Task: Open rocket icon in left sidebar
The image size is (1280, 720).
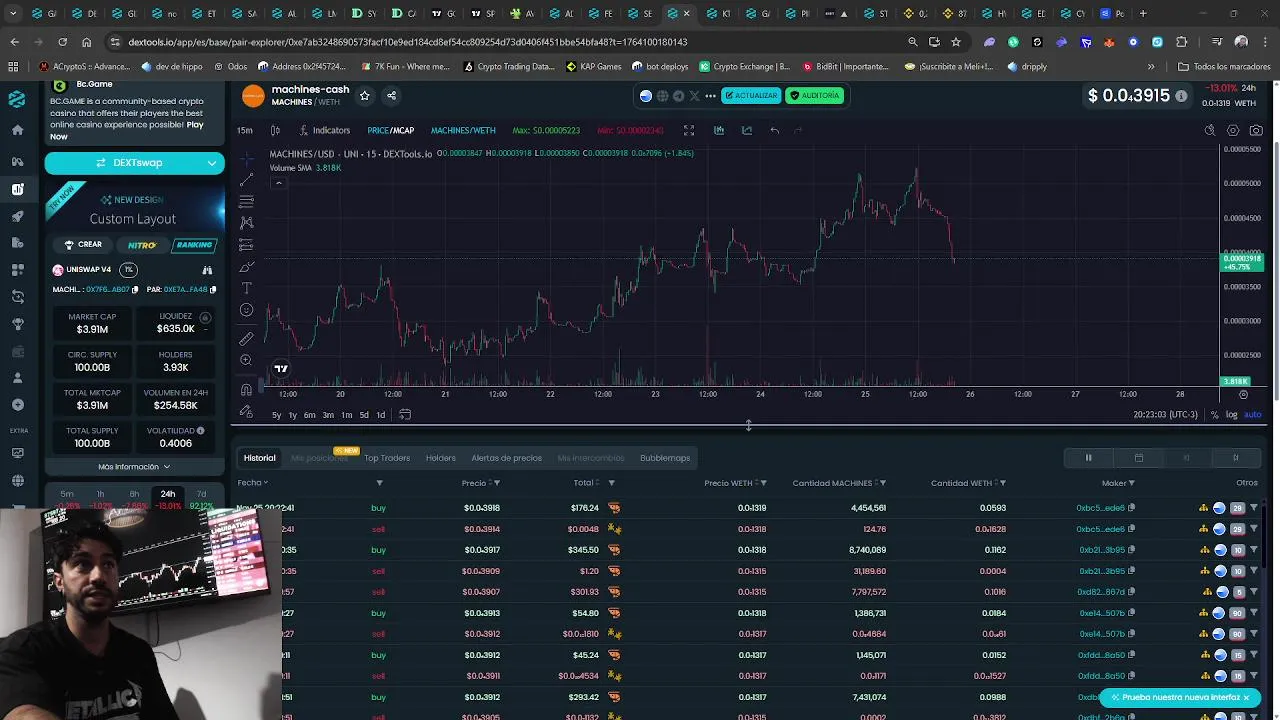Action: tap(17, 216)
